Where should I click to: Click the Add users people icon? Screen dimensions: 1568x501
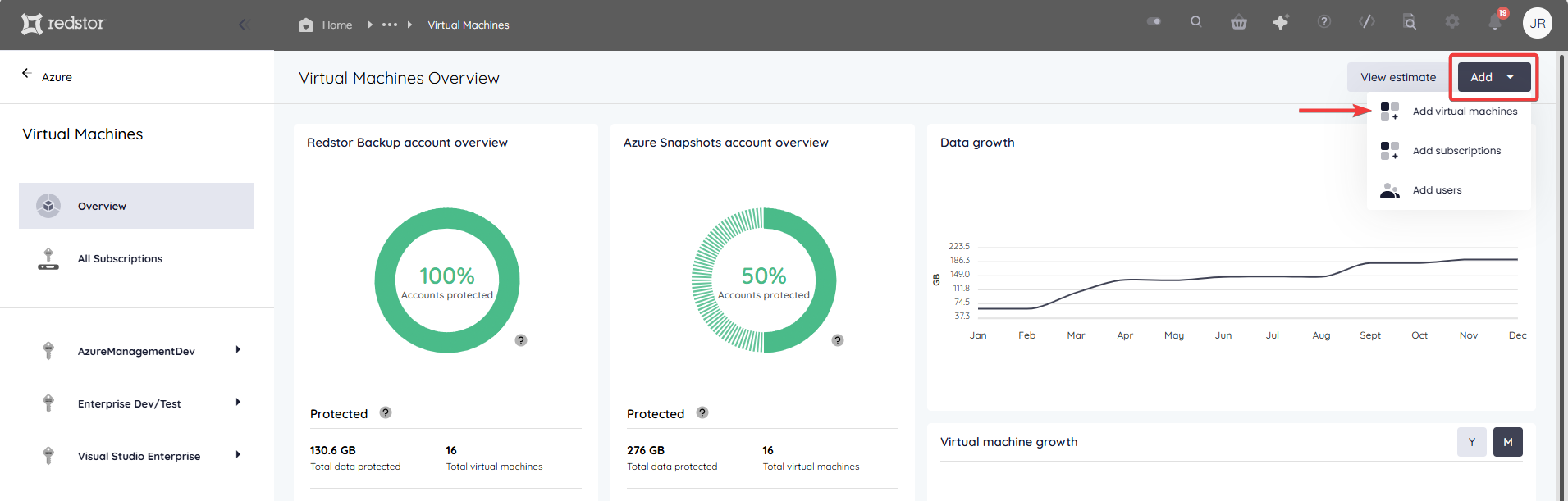pos(1390,190)
